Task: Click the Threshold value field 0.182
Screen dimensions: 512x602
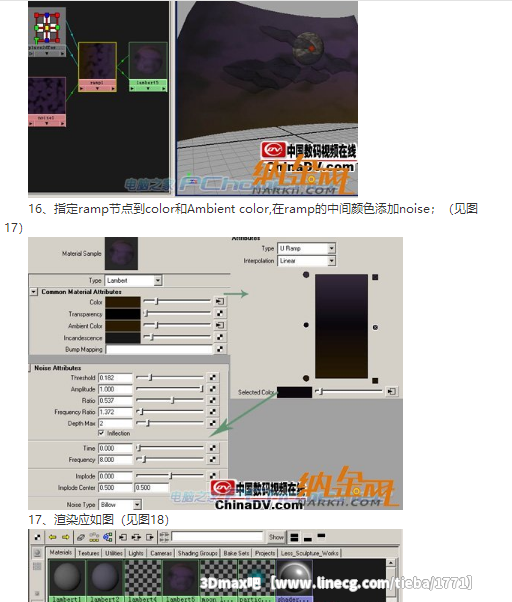Action: [x=115, y=378]
